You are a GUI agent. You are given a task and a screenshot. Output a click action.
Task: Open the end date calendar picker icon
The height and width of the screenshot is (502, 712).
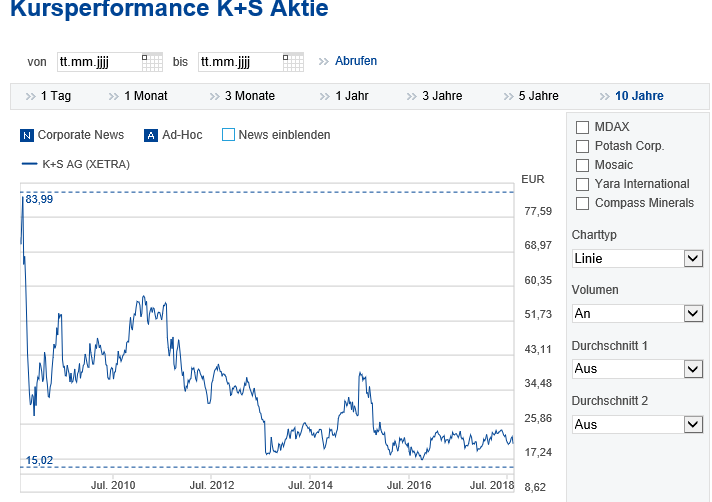[x=293, y=62]
